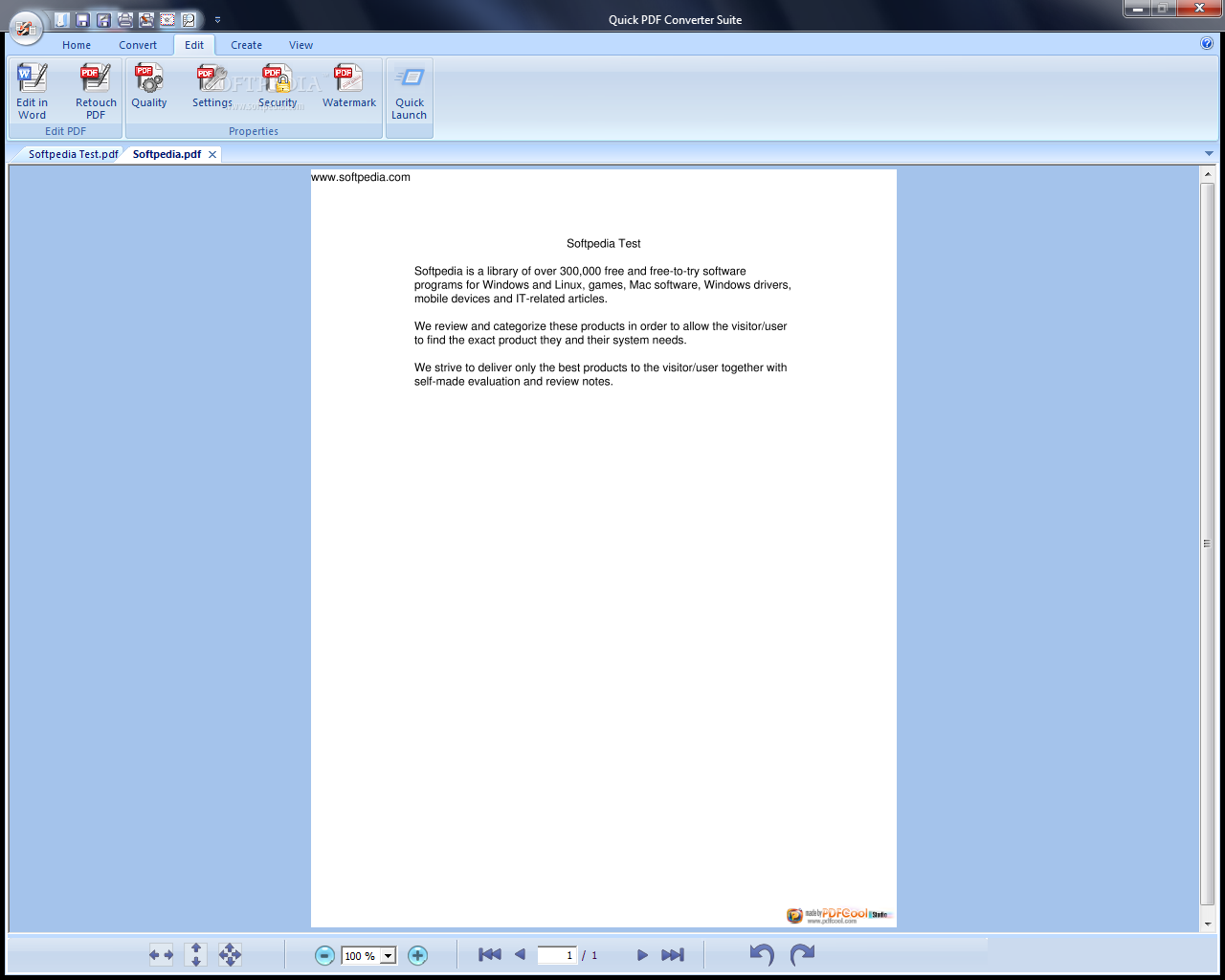The image size is (1225, 980).
Task: Open PDF Security properties
Action: (278, 86)
